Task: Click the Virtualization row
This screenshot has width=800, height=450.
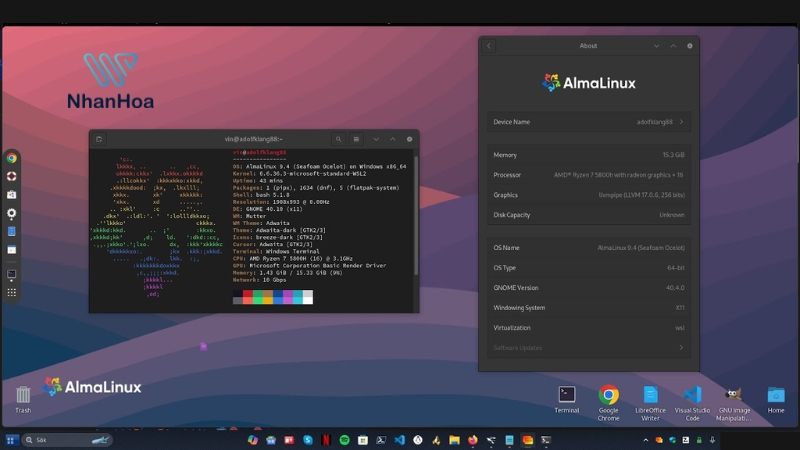Action: tap(589, 328)
